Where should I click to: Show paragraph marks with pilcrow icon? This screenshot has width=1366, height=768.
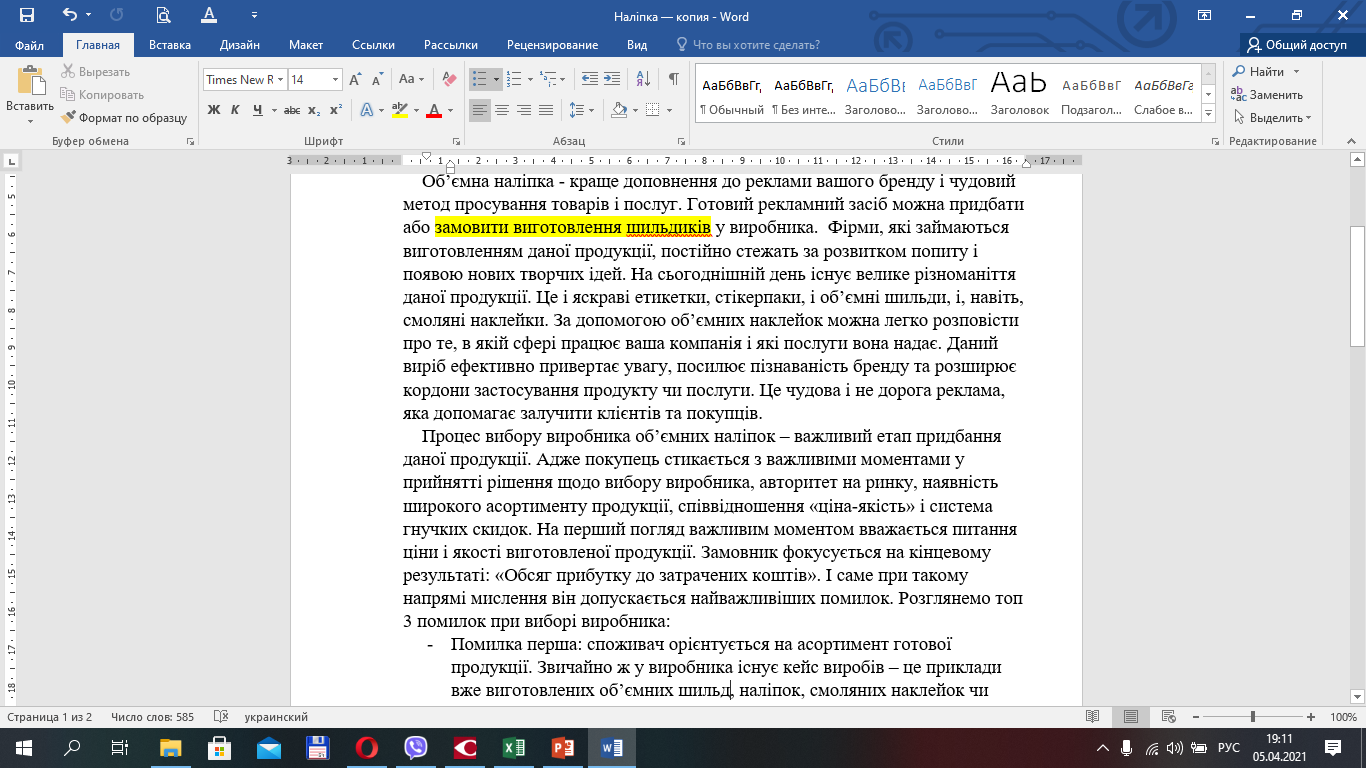[673, 79]
